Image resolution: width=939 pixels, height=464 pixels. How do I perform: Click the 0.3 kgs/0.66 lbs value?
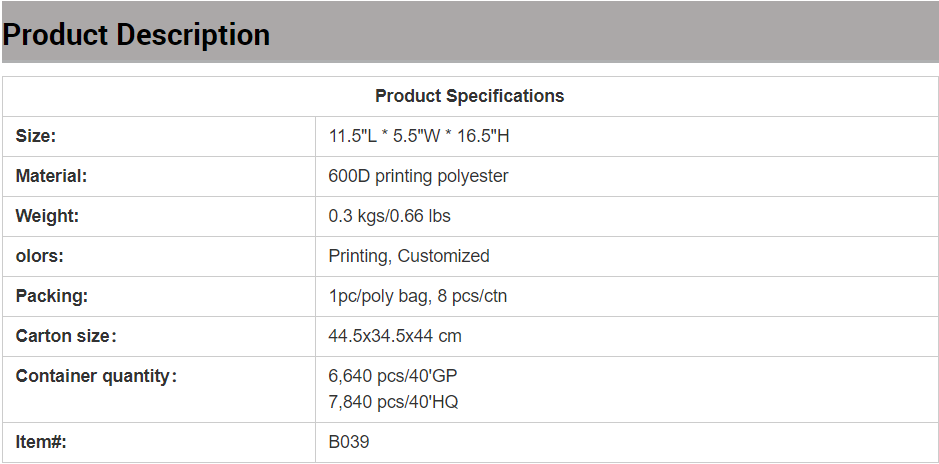coord(389,216)
